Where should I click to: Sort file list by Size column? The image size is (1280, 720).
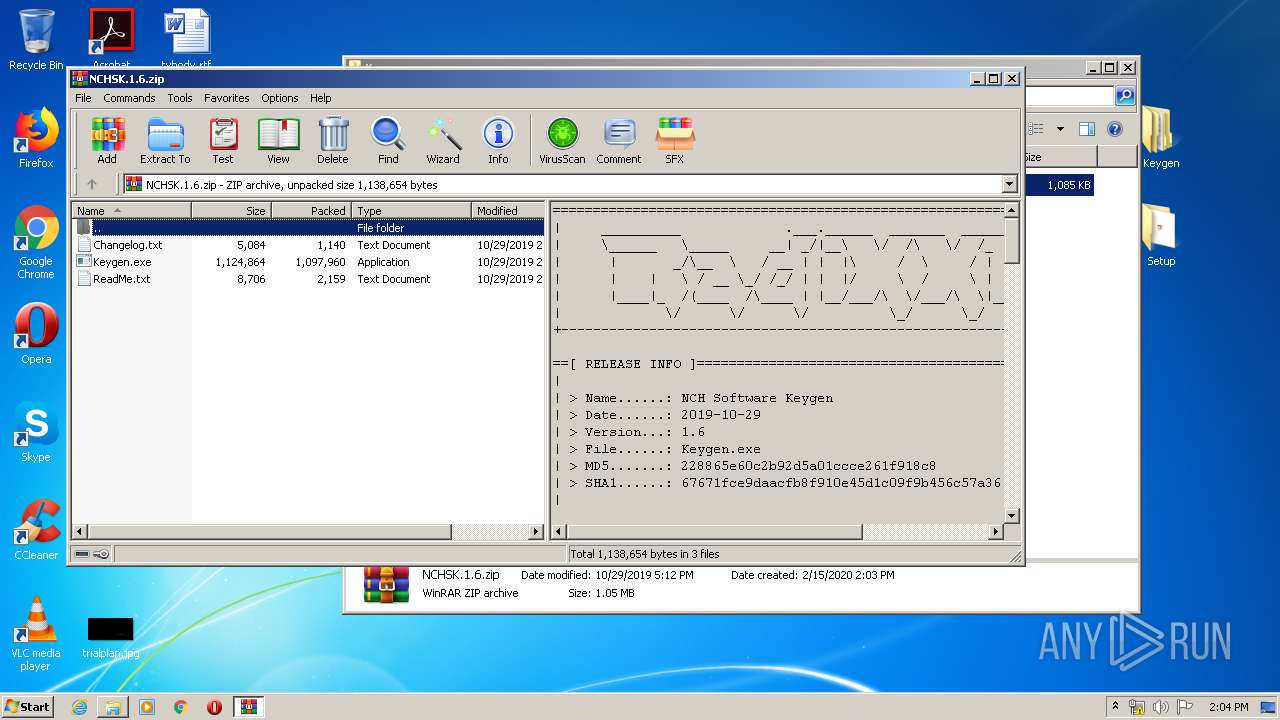coord(231,210)
